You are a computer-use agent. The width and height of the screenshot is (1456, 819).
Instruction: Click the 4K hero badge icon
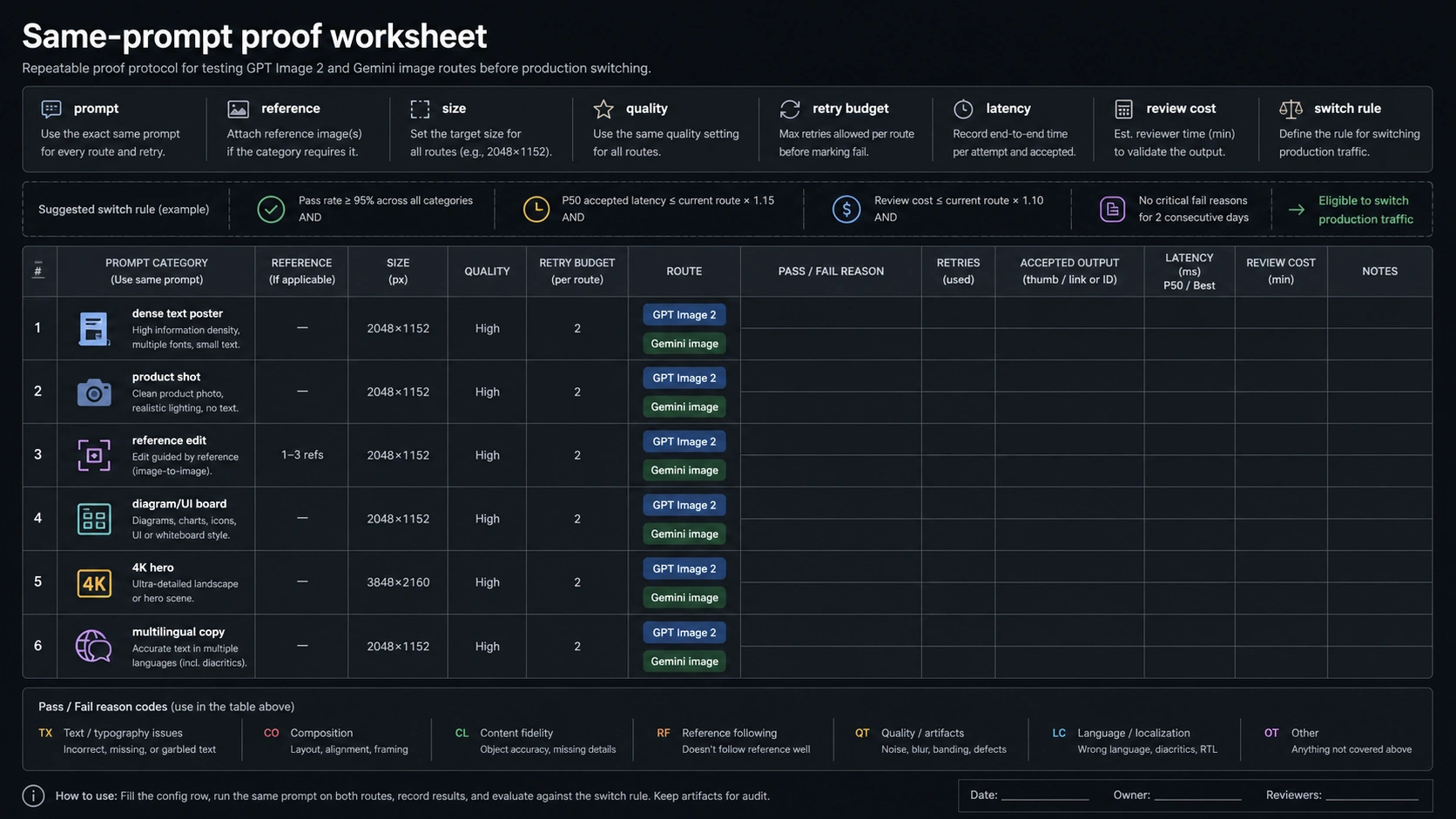[94, 582]
